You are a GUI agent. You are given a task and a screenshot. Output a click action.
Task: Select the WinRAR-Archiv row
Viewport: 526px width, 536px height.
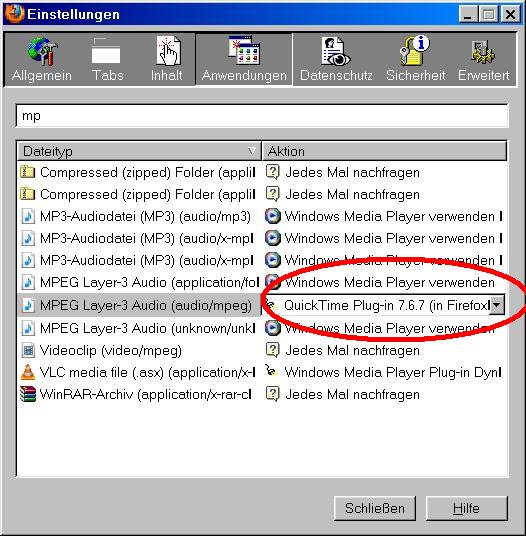[262, 394]
